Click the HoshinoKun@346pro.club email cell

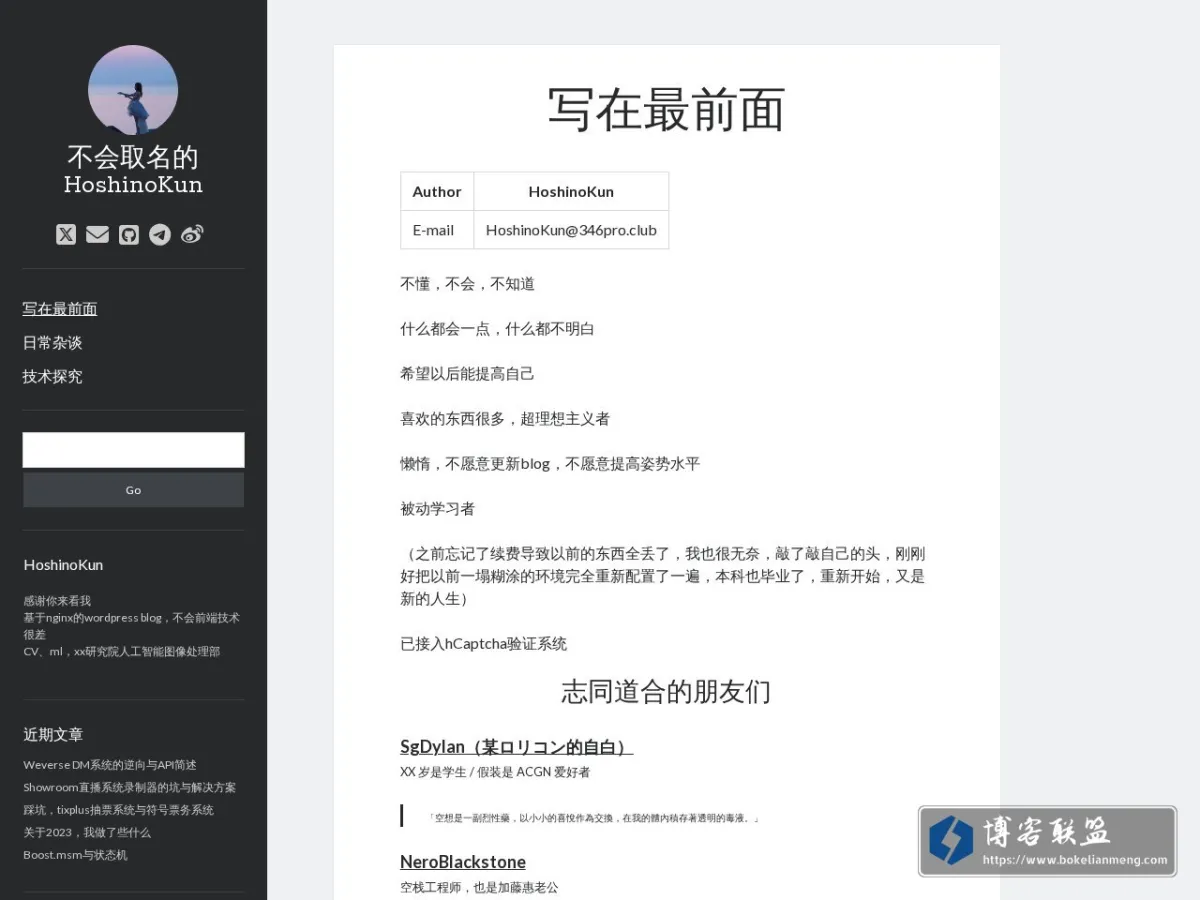point(571,230)
